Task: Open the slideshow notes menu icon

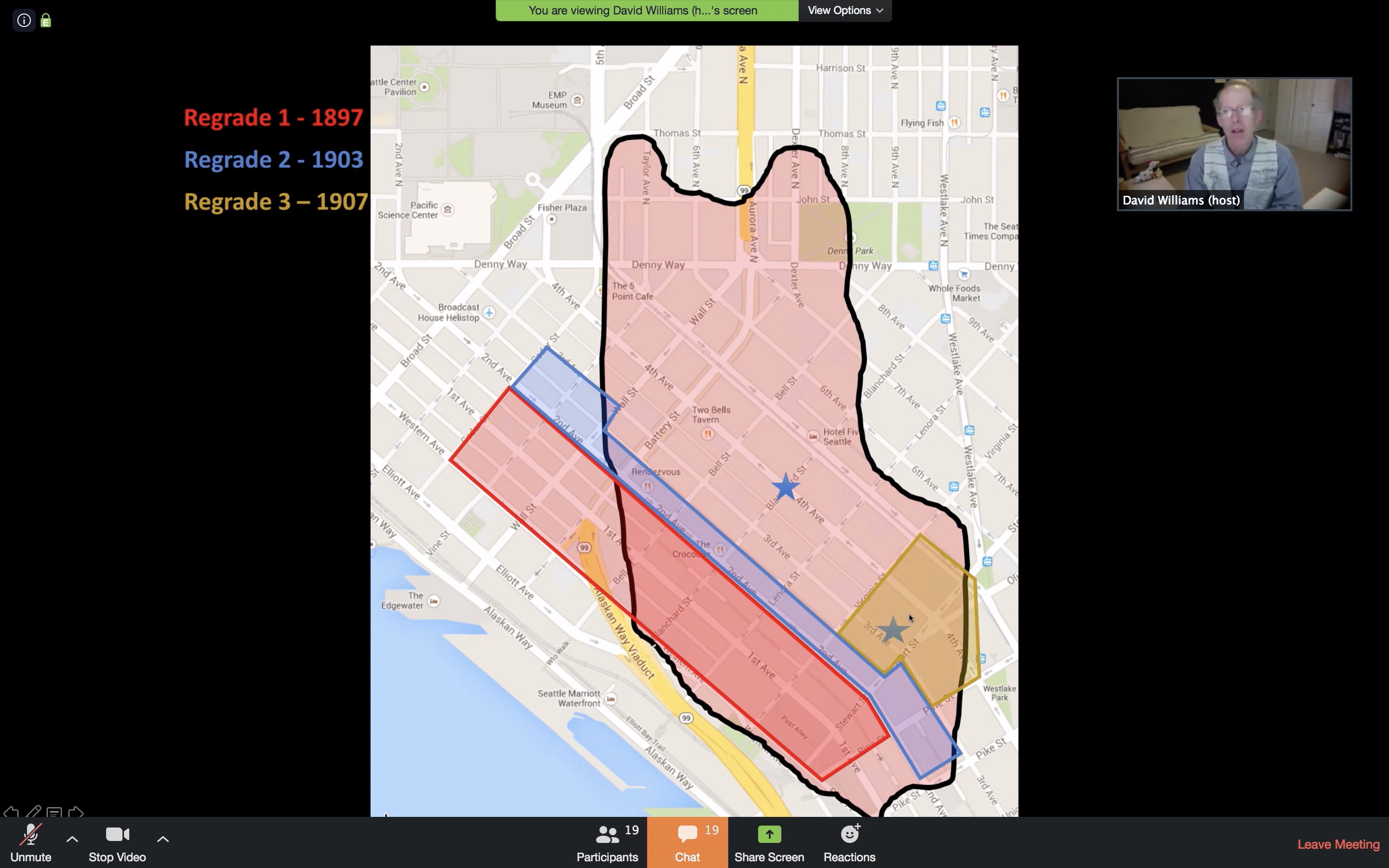Action: [x=54, y=813]
